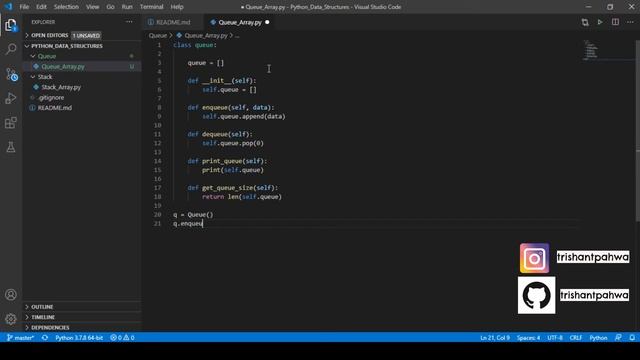The height and width of the screenshot is (360, 640).
Task: Open the Run menu
Action: coord(127,7)
